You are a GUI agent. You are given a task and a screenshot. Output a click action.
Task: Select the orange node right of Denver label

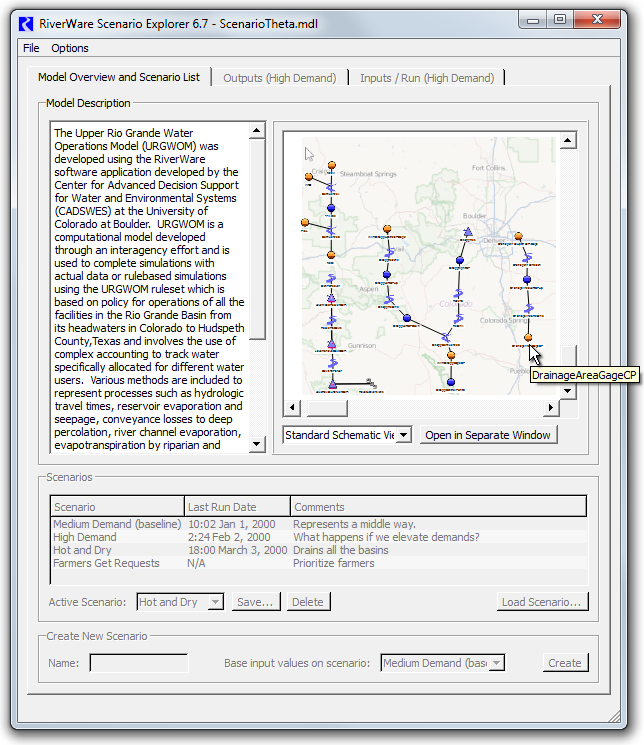(x=519, y=236)
